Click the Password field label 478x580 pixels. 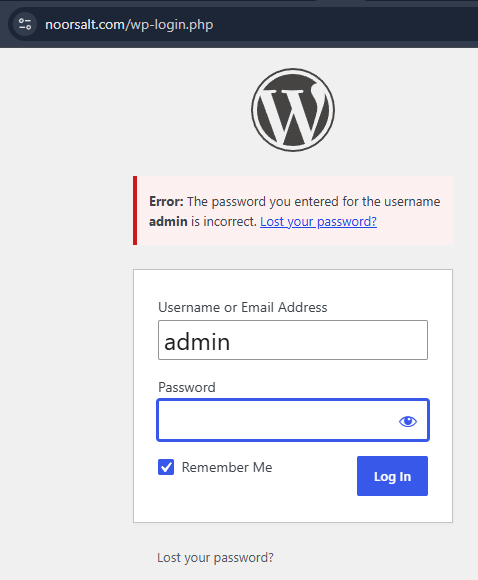click(187, 387)
